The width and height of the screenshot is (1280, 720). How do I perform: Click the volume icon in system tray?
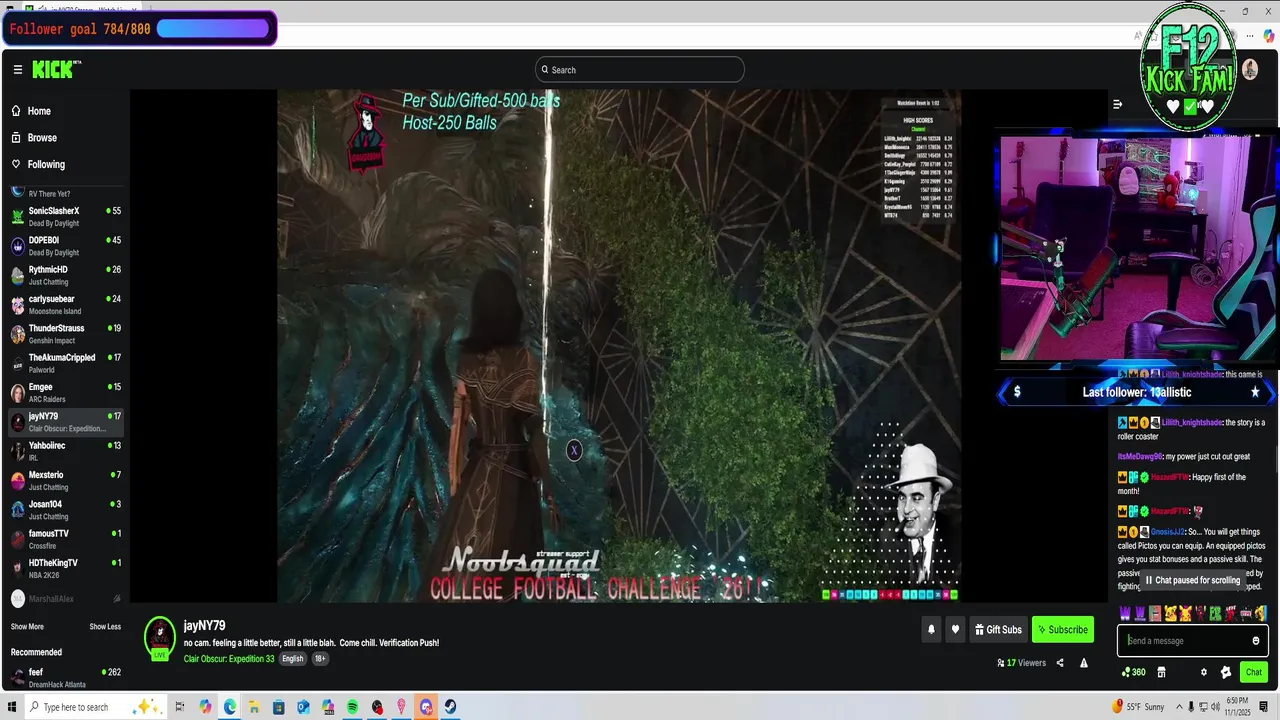coord(1214,707)
